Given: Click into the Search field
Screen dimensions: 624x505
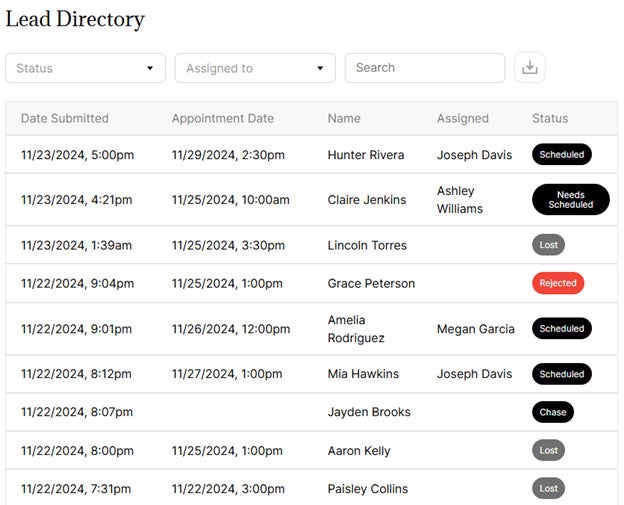Looking at the screenshot, I should [425, 68].
